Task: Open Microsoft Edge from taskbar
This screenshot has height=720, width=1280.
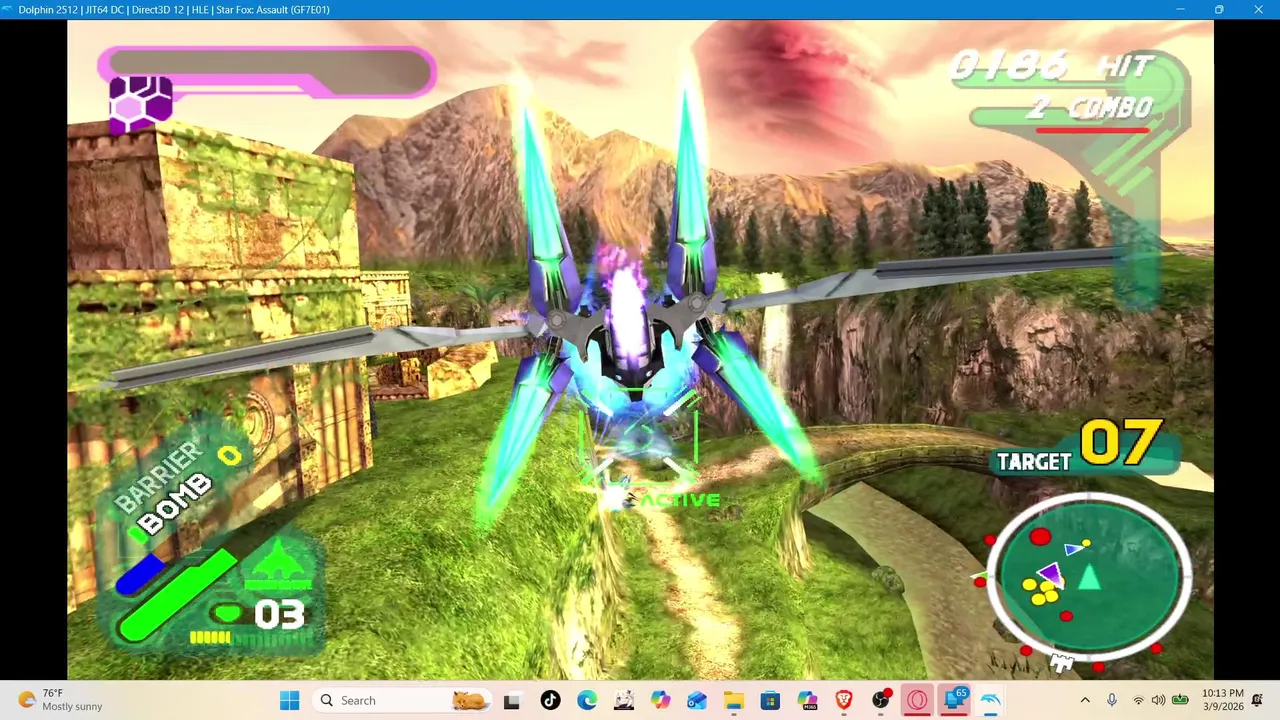Action: (x=587, y=700)
